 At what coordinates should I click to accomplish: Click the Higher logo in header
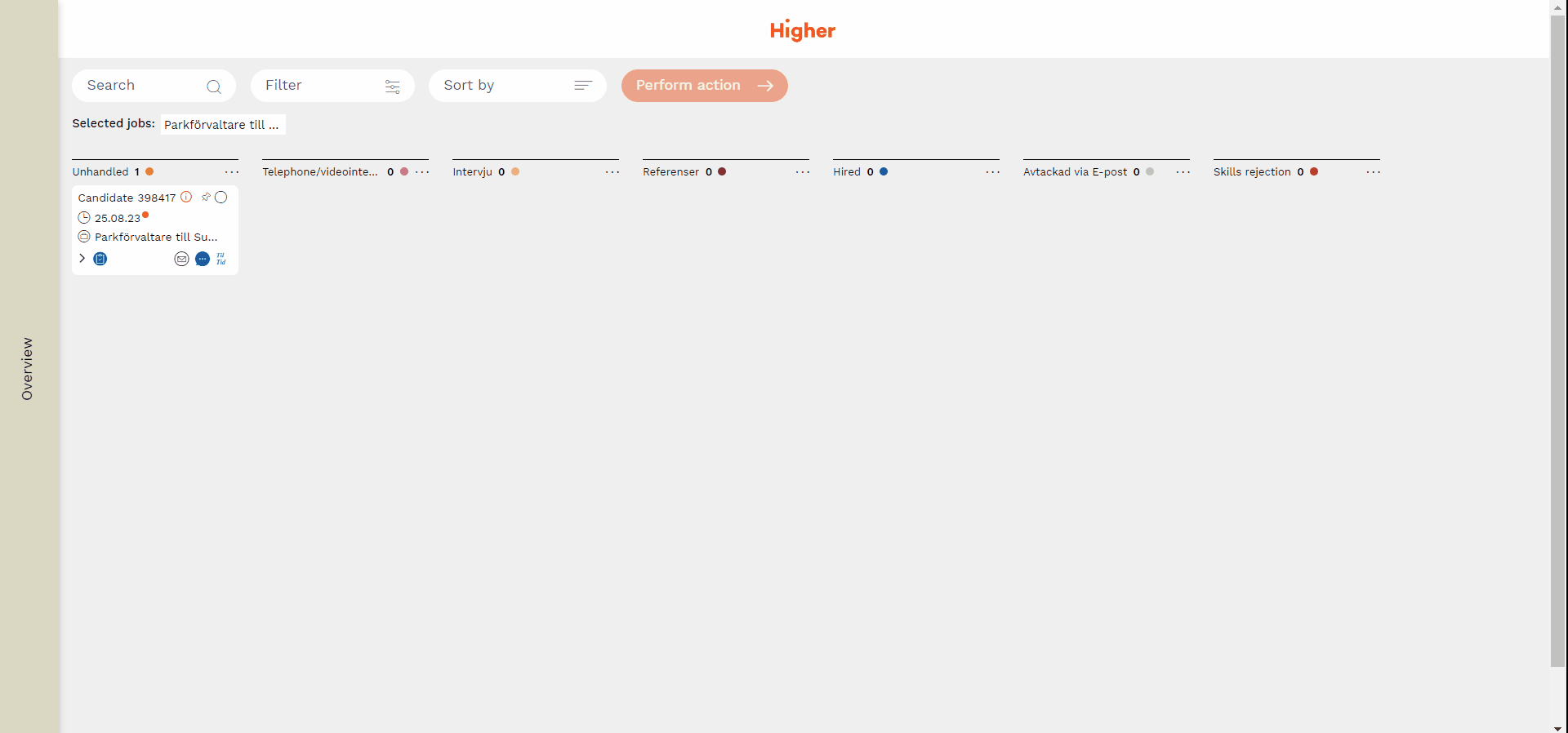[802, 30]
